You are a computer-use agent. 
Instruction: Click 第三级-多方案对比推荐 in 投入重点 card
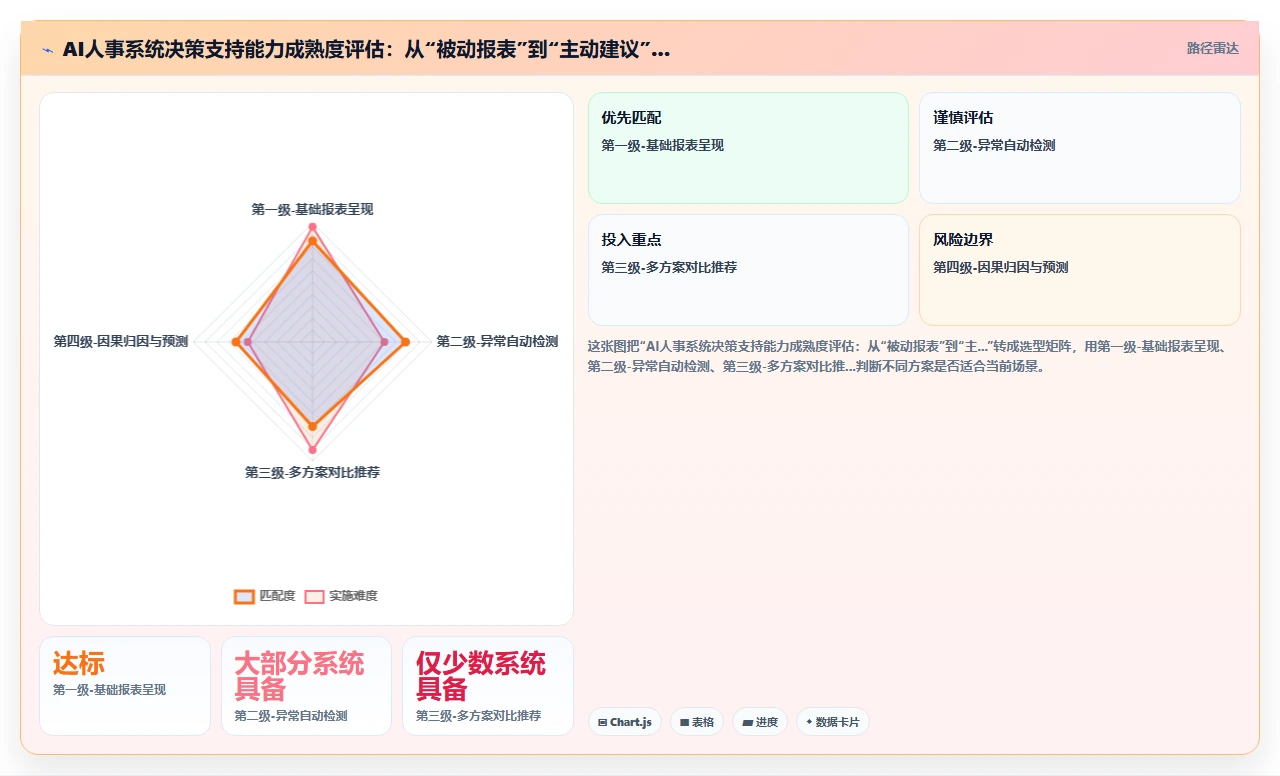coord(669,267)
